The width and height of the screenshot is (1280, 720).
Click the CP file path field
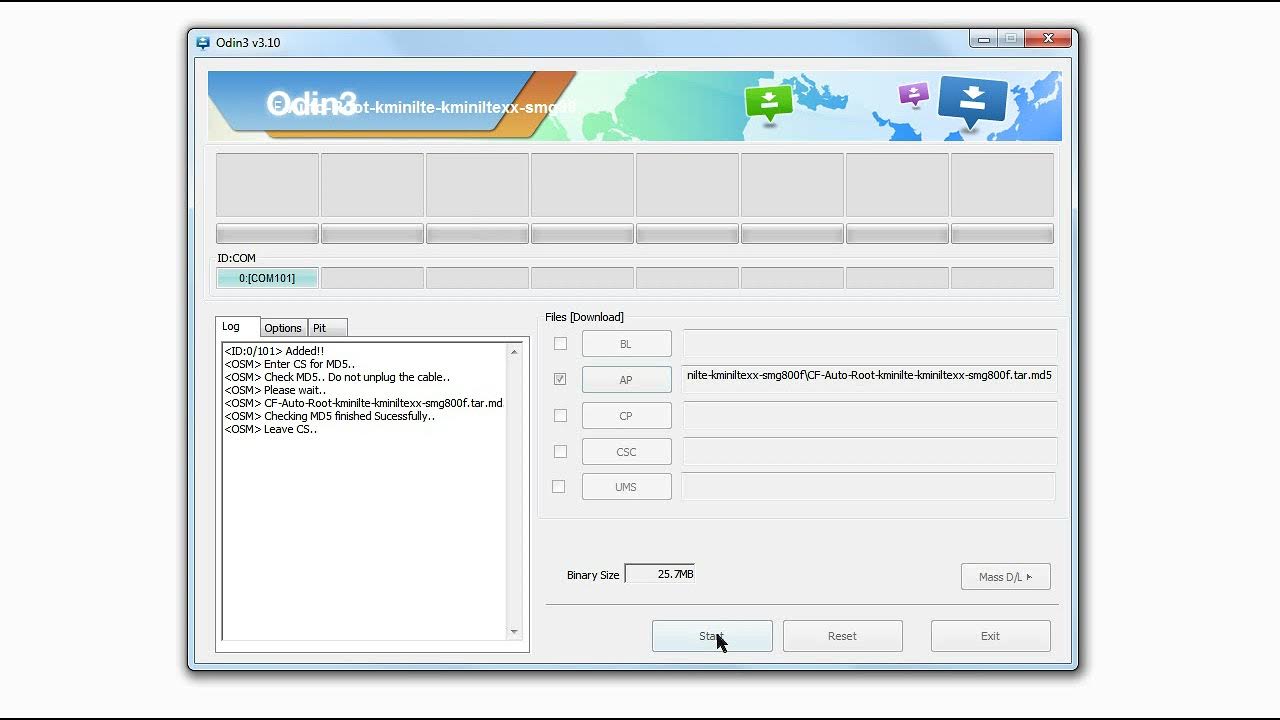pyautogui.click(x=870, y=416)
